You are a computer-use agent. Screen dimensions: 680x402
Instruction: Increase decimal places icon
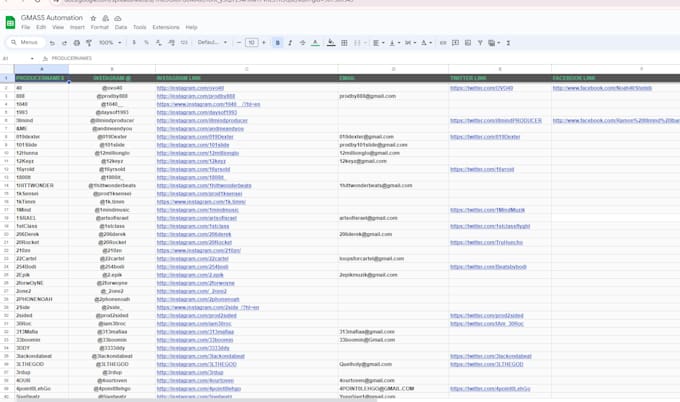pyautogui.click(x=171, y=42)
